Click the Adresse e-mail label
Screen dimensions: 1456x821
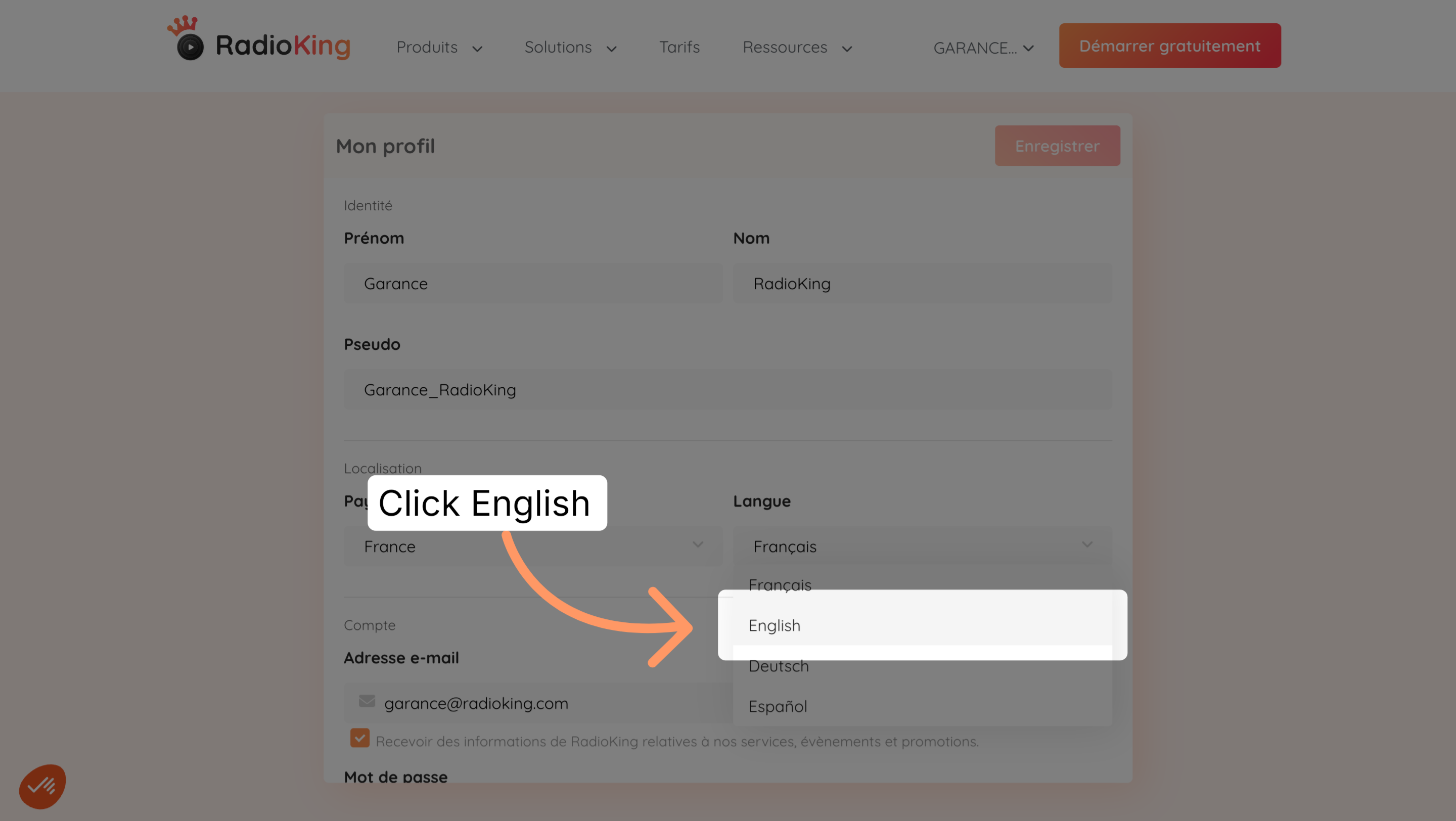pos(401,658)
